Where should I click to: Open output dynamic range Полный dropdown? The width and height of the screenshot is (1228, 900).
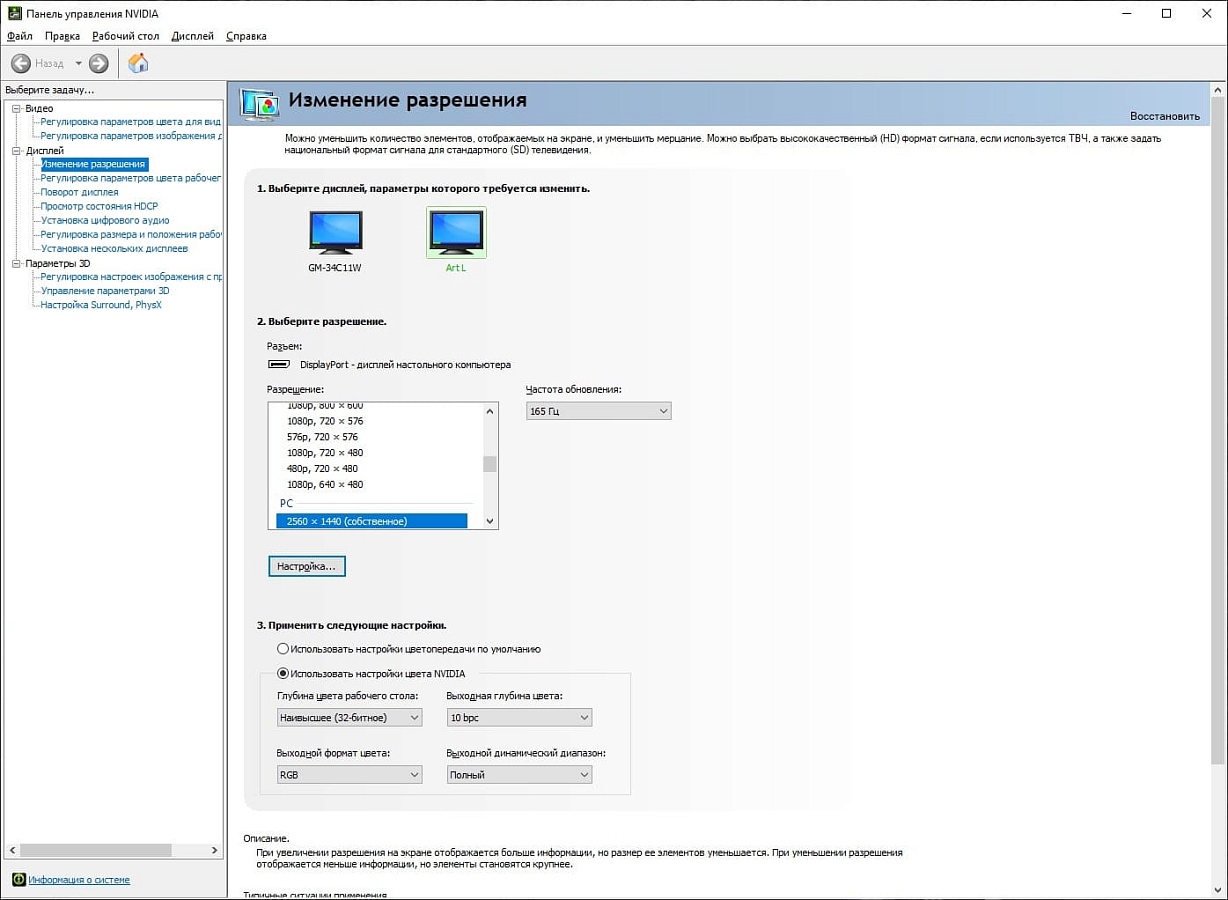pos(520,774)
